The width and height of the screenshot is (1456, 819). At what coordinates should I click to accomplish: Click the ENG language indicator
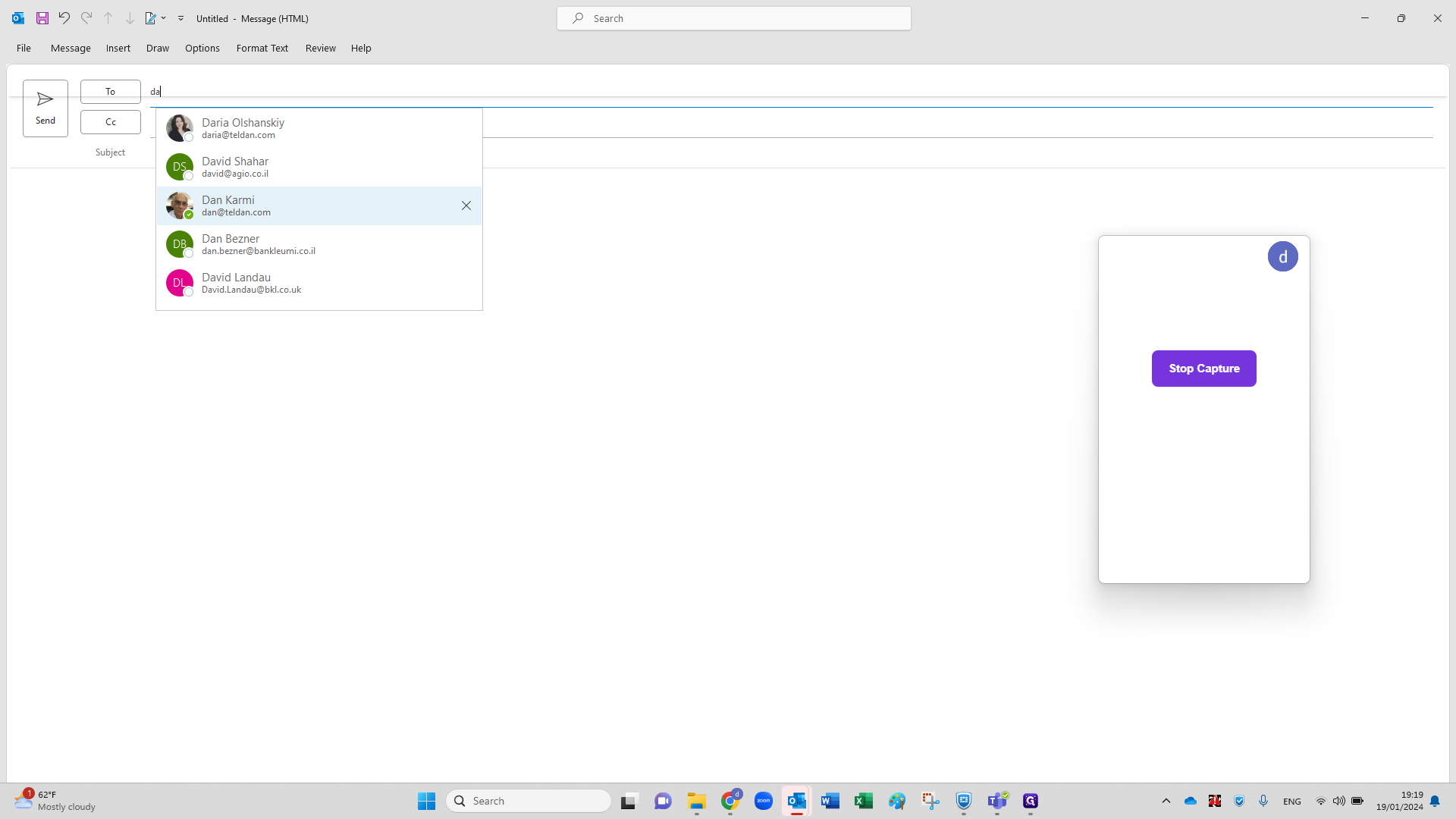(1292, 802)
